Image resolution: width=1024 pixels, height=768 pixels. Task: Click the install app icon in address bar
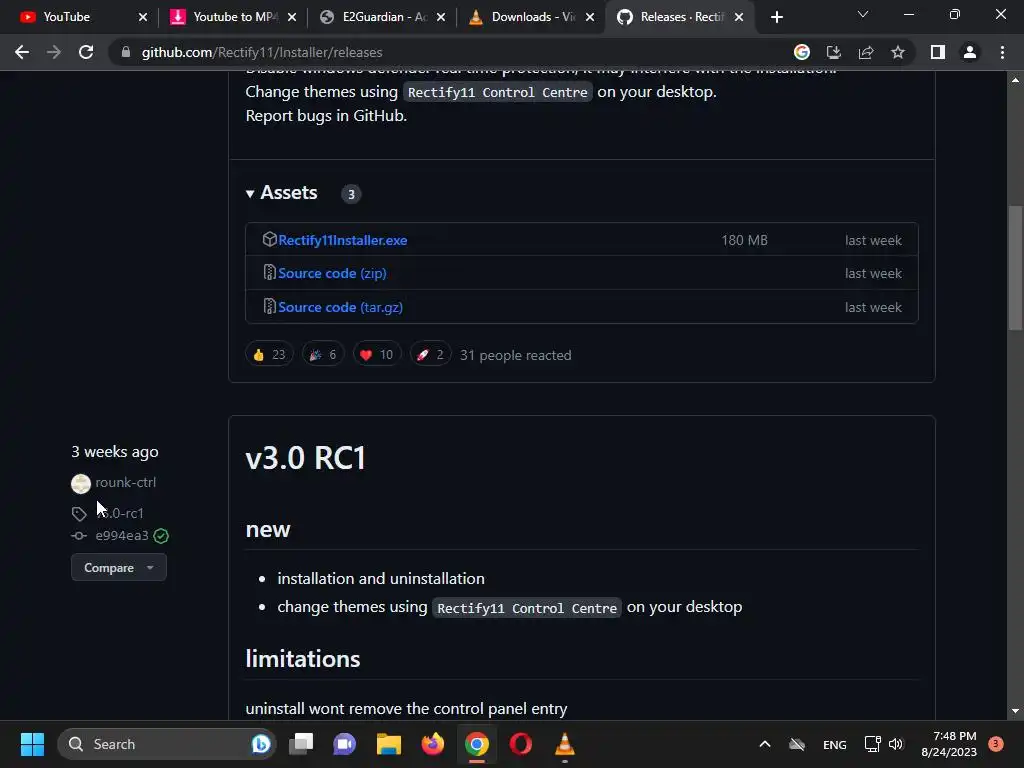pyautogui.click(x=834, y=52)
